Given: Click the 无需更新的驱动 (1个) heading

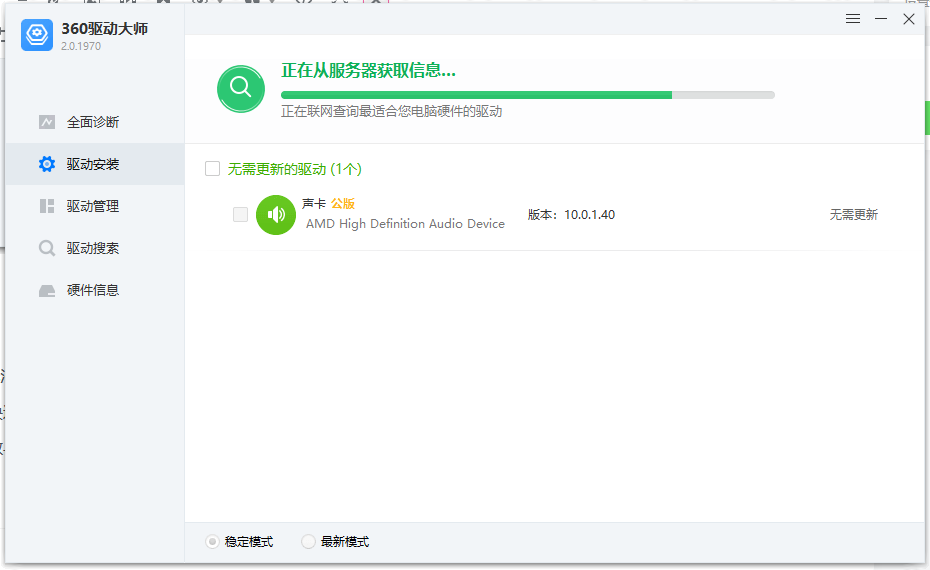Looking at the screenshot, I should [295, 169].
